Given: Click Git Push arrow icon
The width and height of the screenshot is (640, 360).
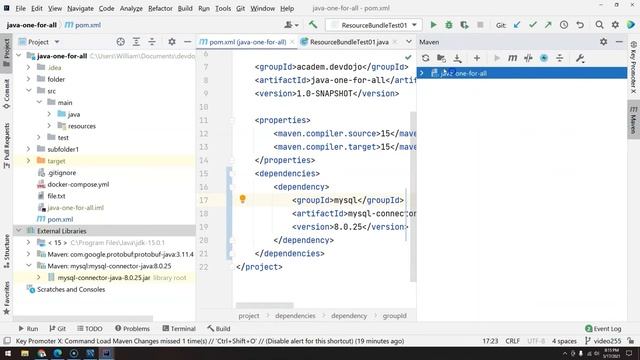Looking at the screenshot, I should tap(548, 25).
